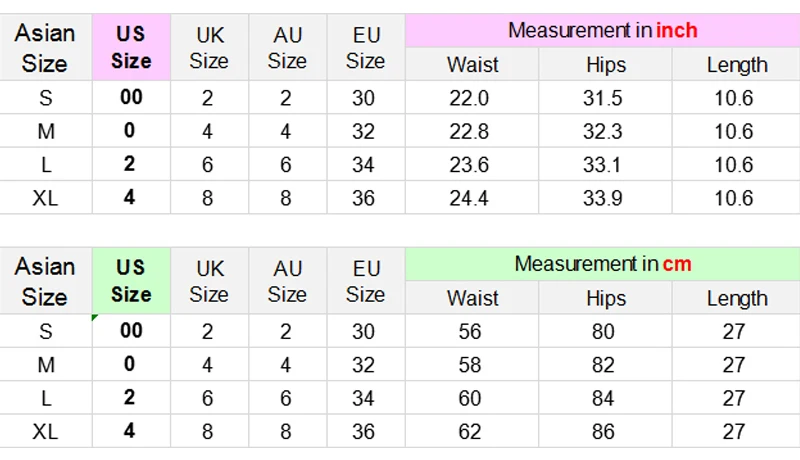Screen dimensions: 800x460
Task: Click the 56 waist cell in cm table
Action: tap(469, 332)
